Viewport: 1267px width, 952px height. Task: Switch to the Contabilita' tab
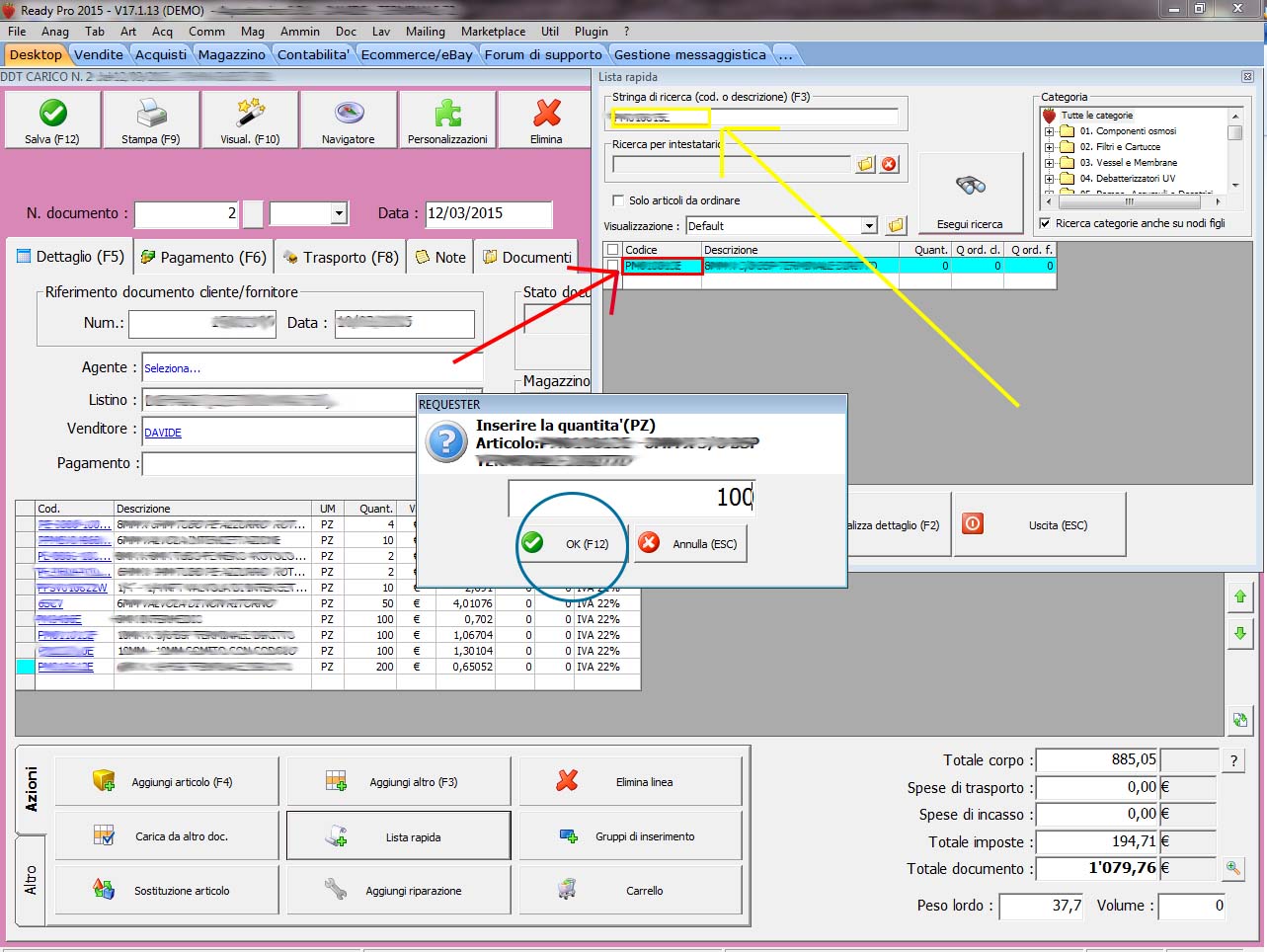click(x=313, y=54)
